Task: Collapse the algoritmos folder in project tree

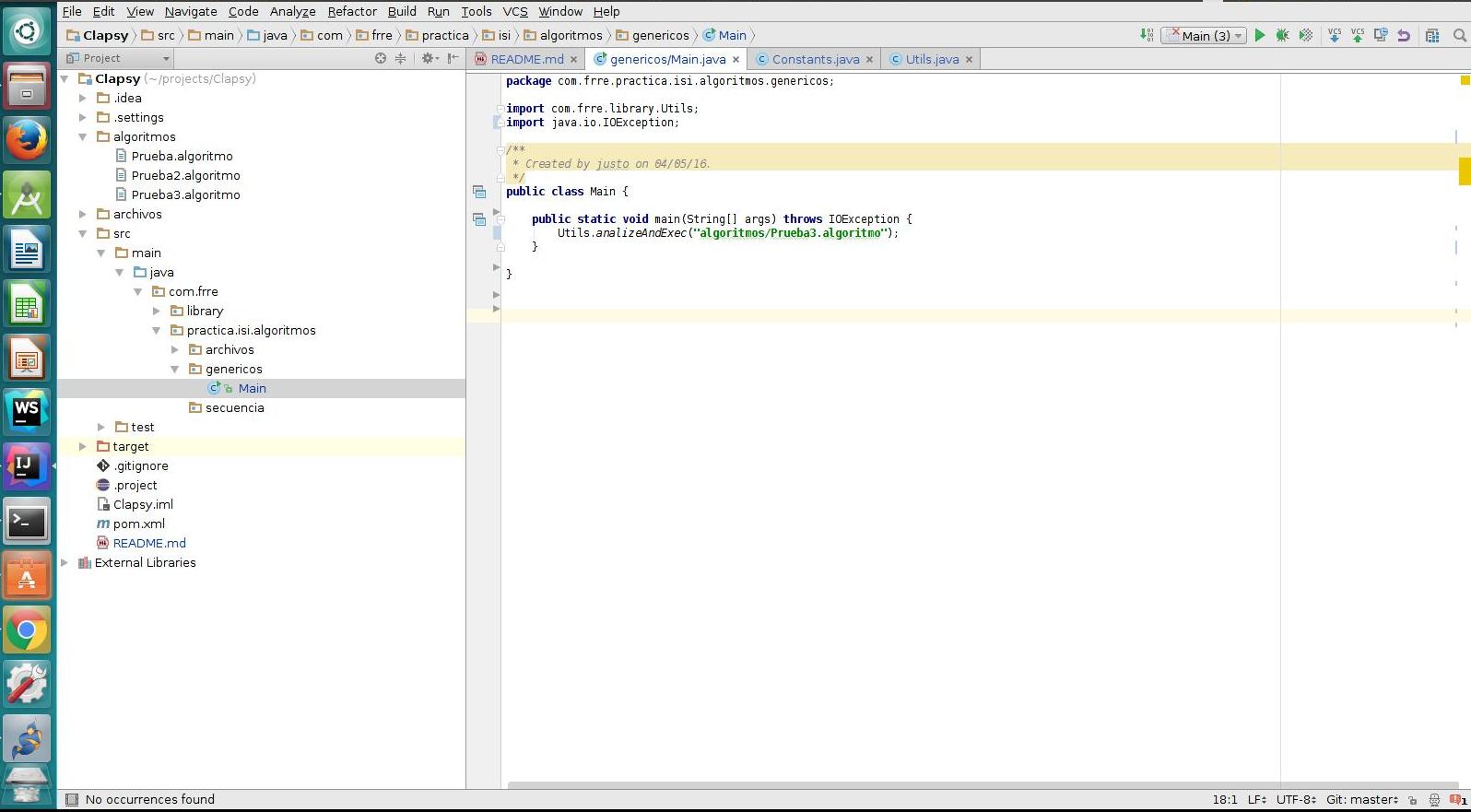Action: [83, 137]
